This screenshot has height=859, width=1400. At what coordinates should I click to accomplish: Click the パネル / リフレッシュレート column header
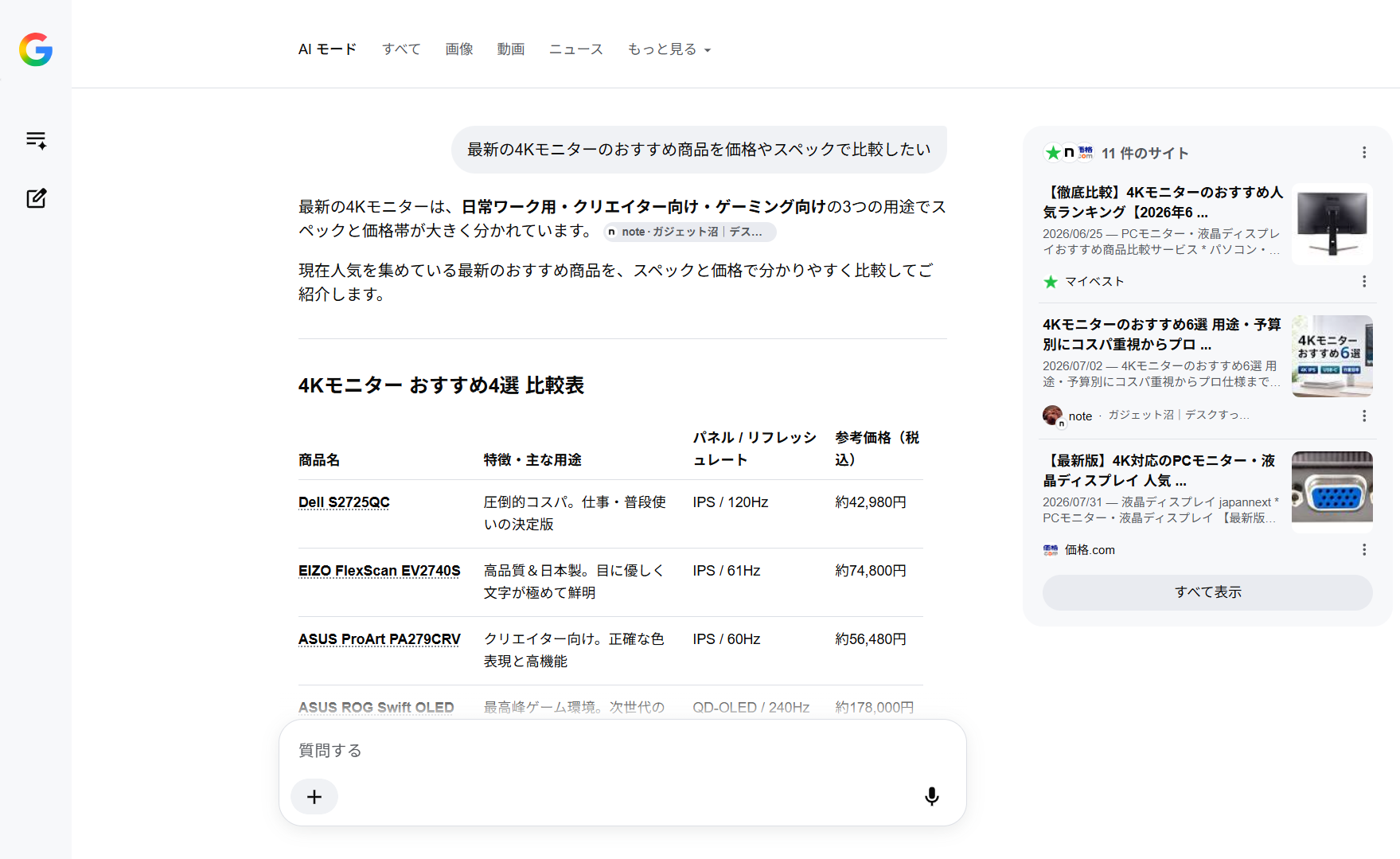(755, 449)
